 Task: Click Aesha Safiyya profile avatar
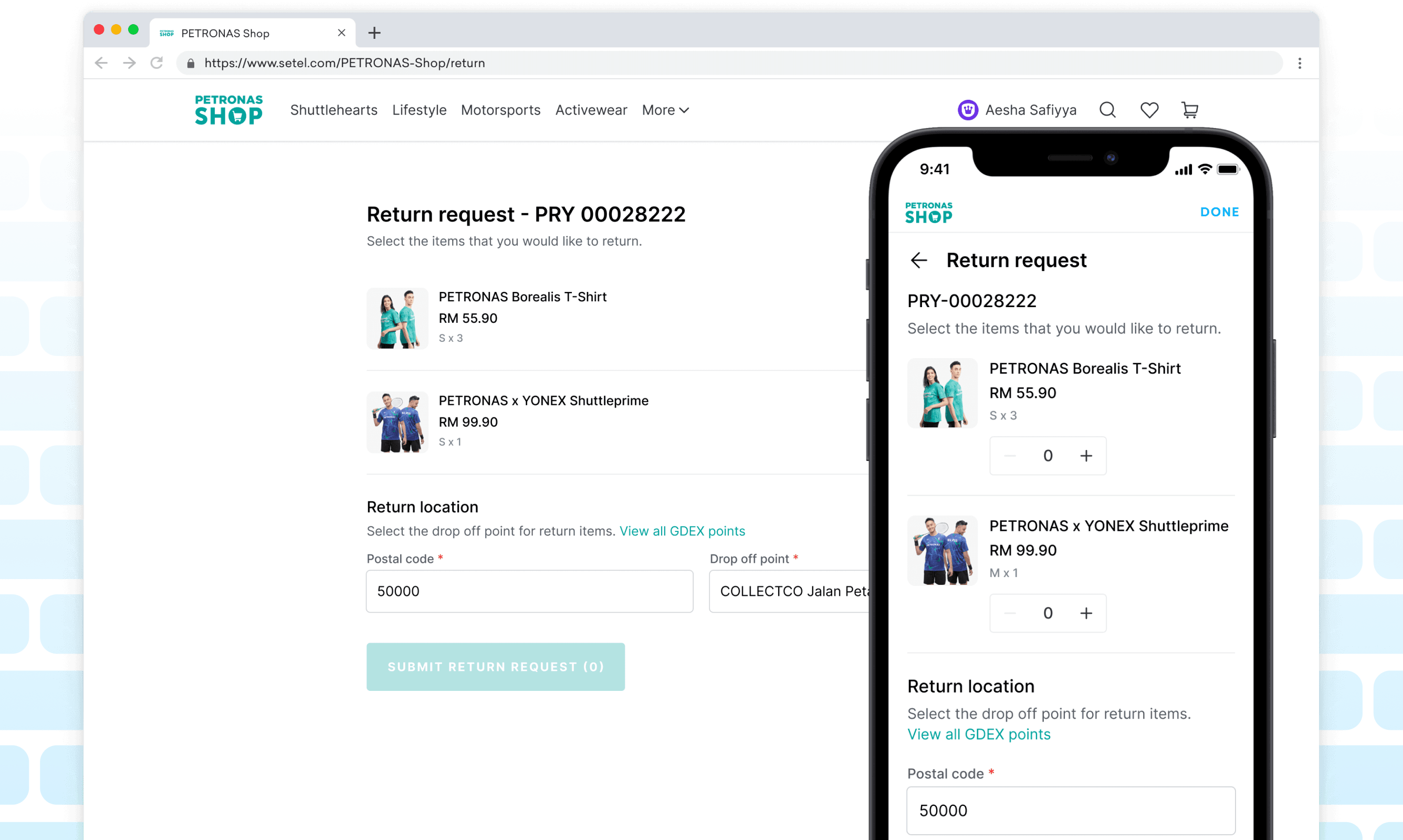pyautogui.click(x=968, y=110)
